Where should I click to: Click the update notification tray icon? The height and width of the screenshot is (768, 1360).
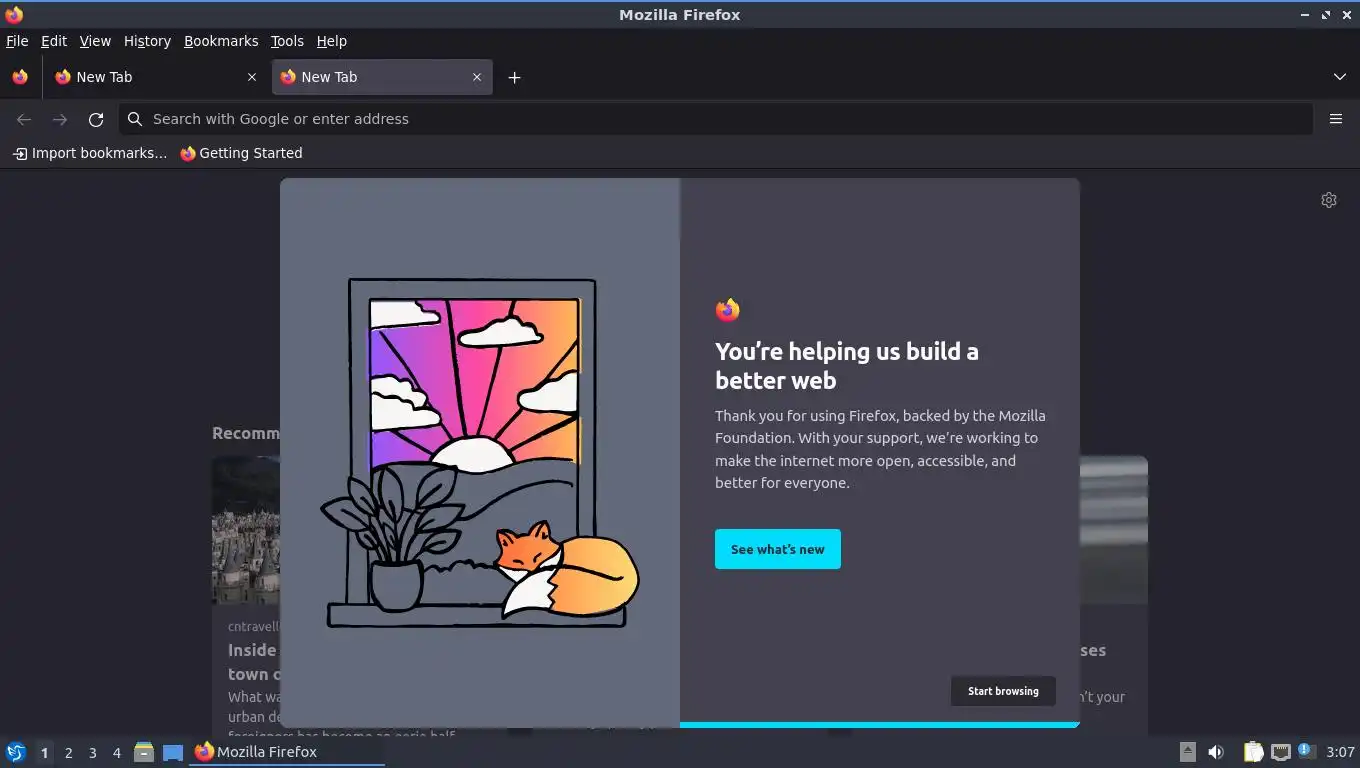1306,751
